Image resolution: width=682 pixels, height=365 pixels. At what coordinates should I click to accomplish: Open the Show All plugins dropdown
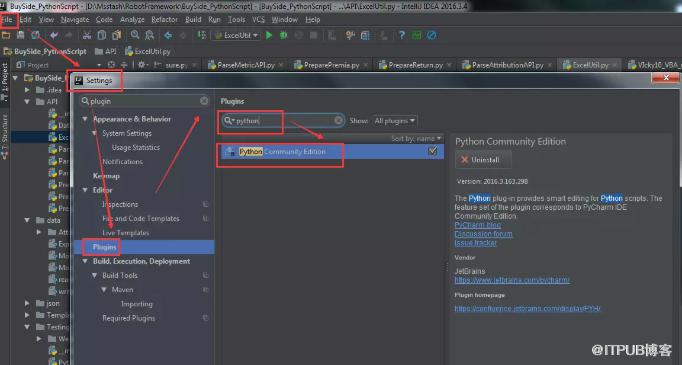point(394,121)
